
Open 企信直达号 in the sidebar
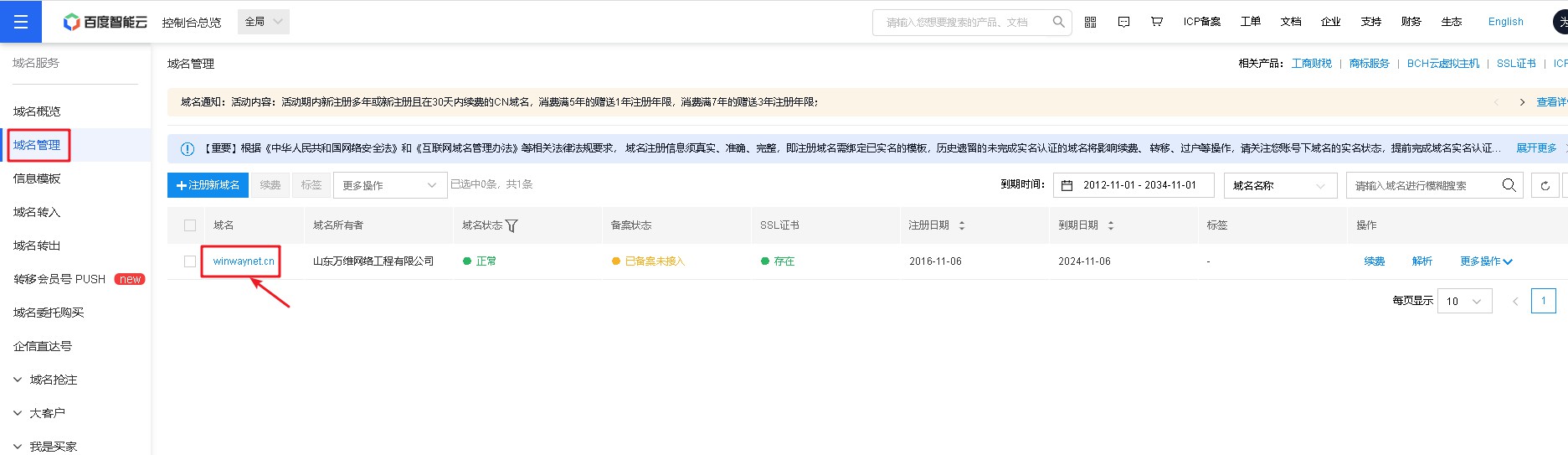(43, 346)
